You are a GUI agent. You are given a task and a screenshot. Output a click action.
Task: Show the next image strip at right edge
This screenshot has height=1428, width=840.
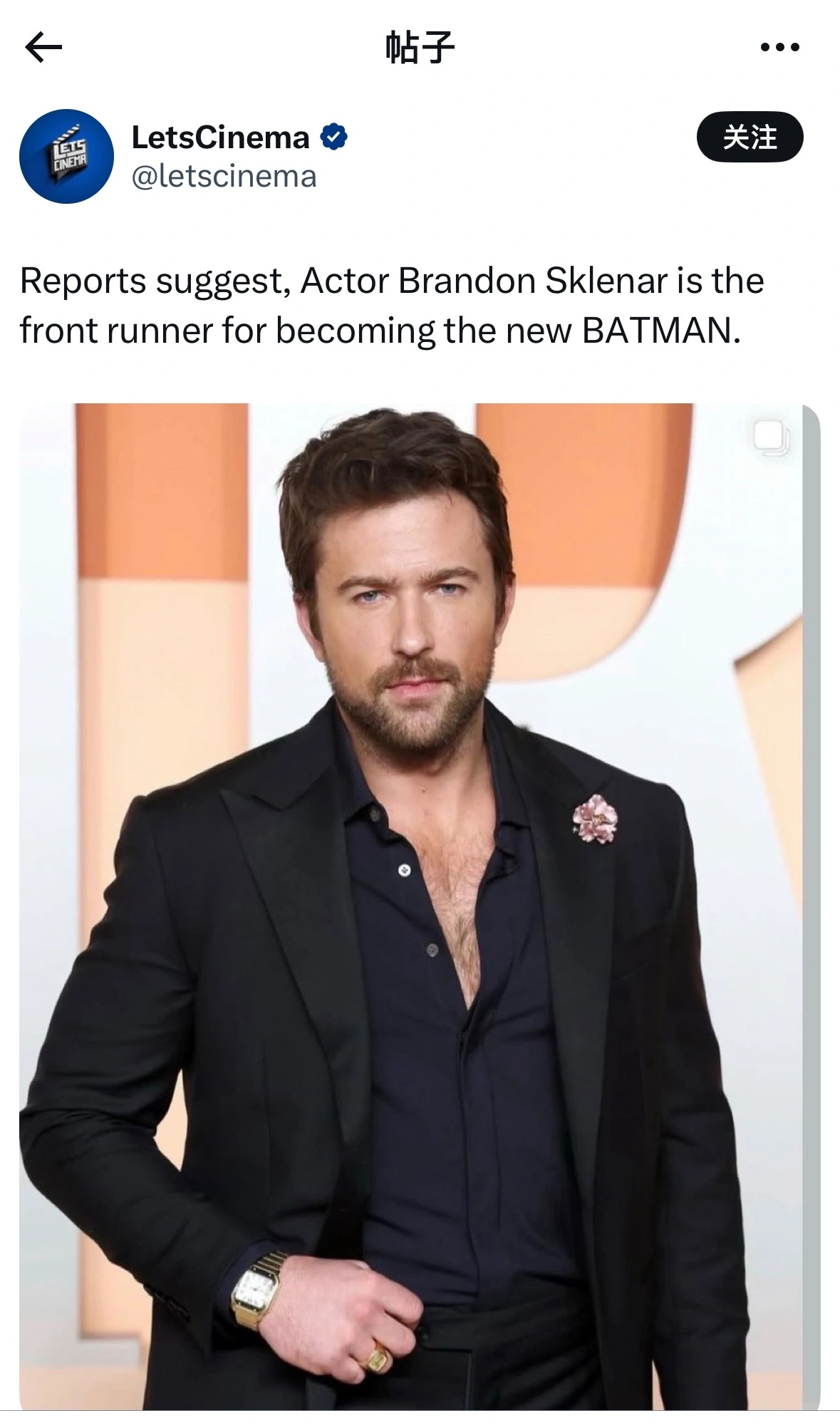click(812, 906)
